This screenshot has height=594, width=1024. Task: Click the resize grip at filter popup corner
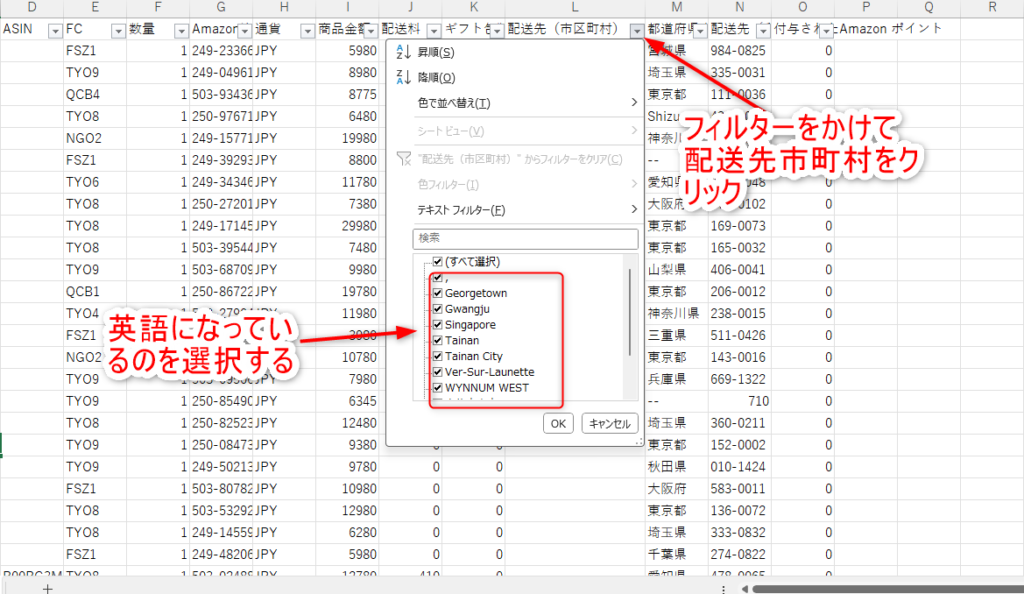pos(636,440)
